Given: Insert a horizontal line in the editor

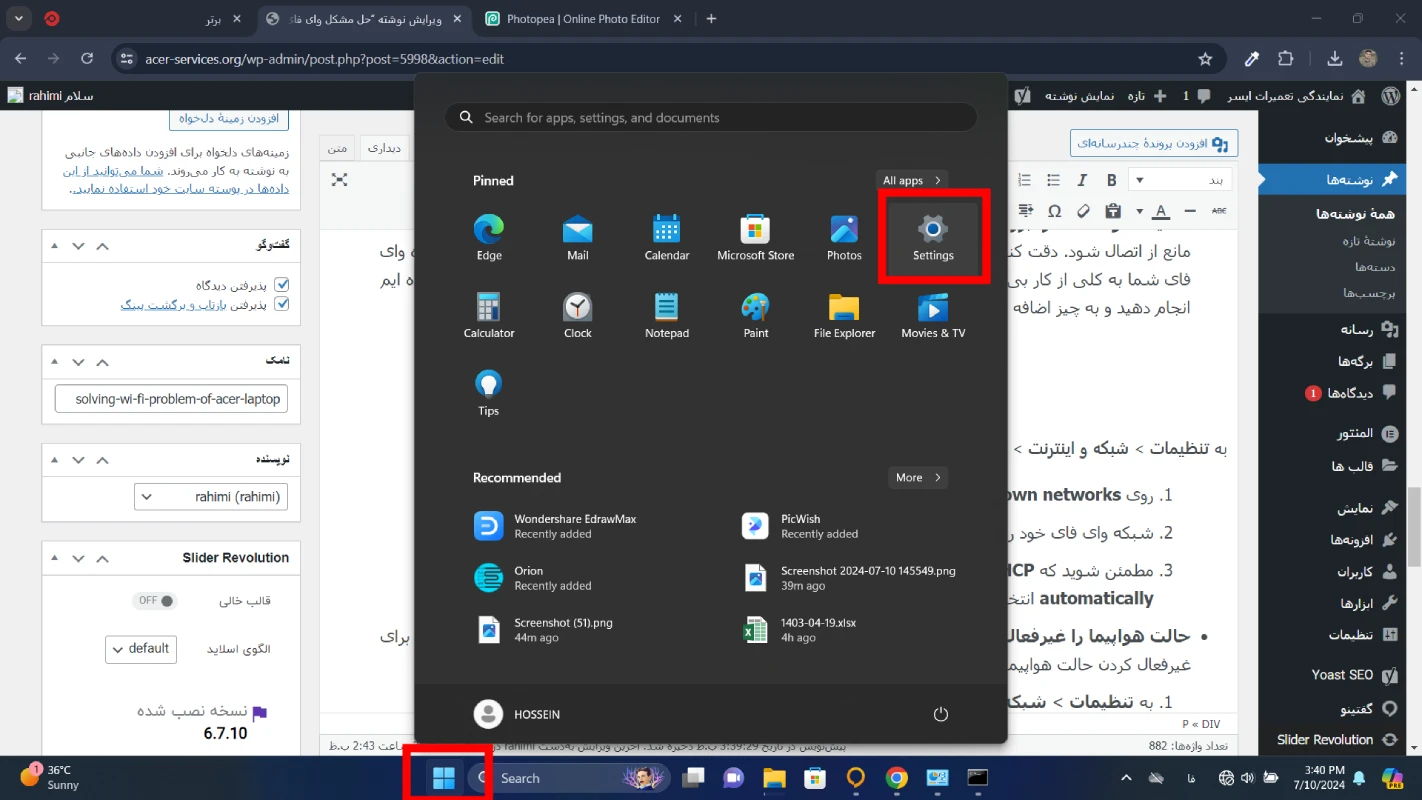Looking at the screenshot, I should pos(1190,210).
